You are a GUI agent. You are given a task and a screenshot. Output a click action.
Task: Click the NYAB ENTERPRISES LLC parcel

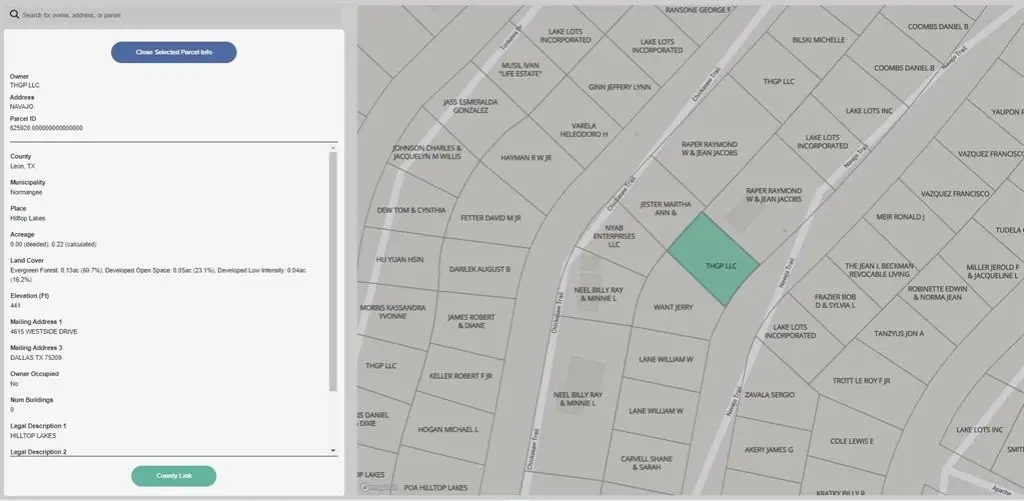614,236
